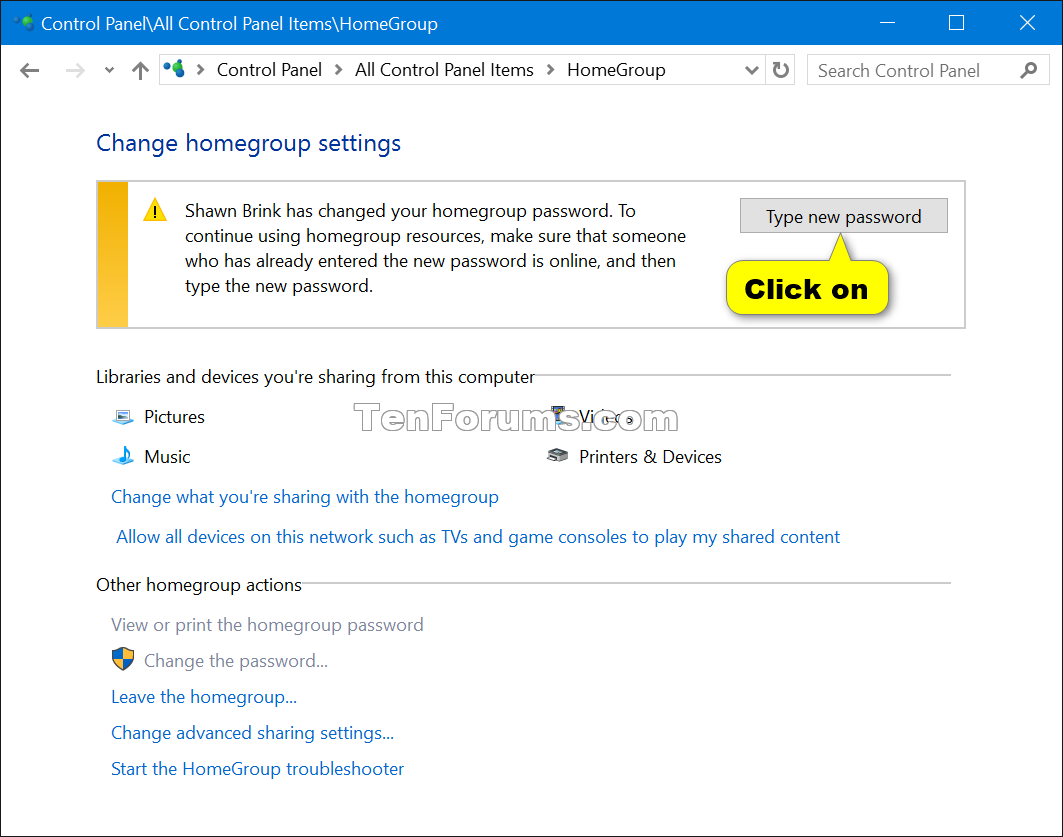The width and height of the screenshot is (1063, 837).
Task: Open Leave the homegroup link
Action: pyautogui.click(x=204, y=697)
